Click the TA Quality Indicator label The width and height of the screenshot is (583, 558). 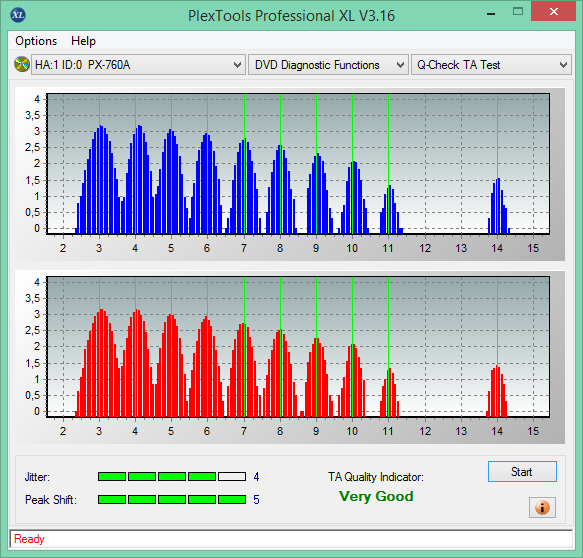[376, 477]
